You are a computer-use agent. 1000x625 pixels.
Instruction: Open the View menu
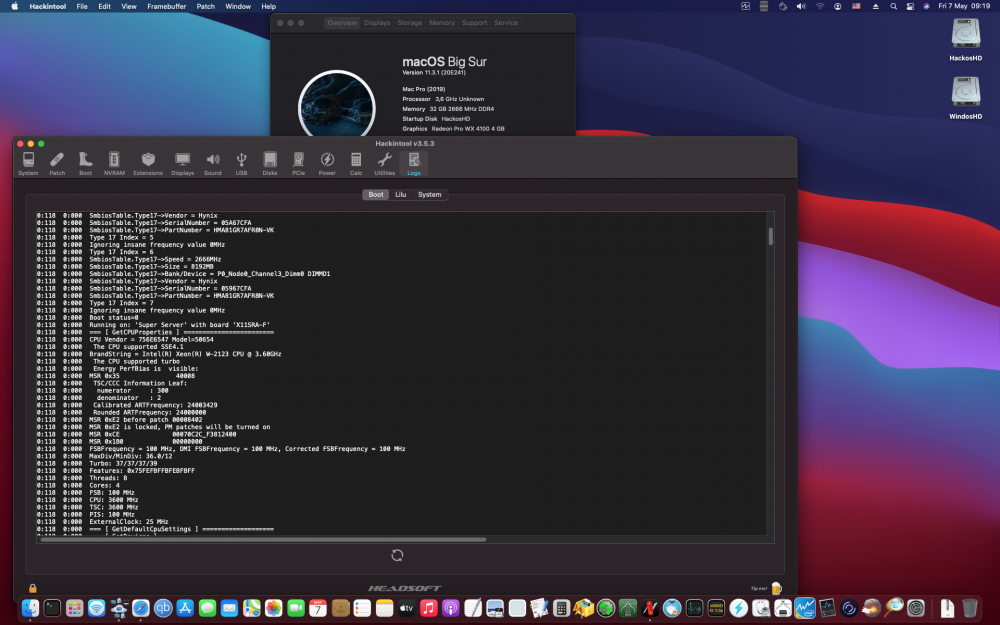[x=129, y=6]
